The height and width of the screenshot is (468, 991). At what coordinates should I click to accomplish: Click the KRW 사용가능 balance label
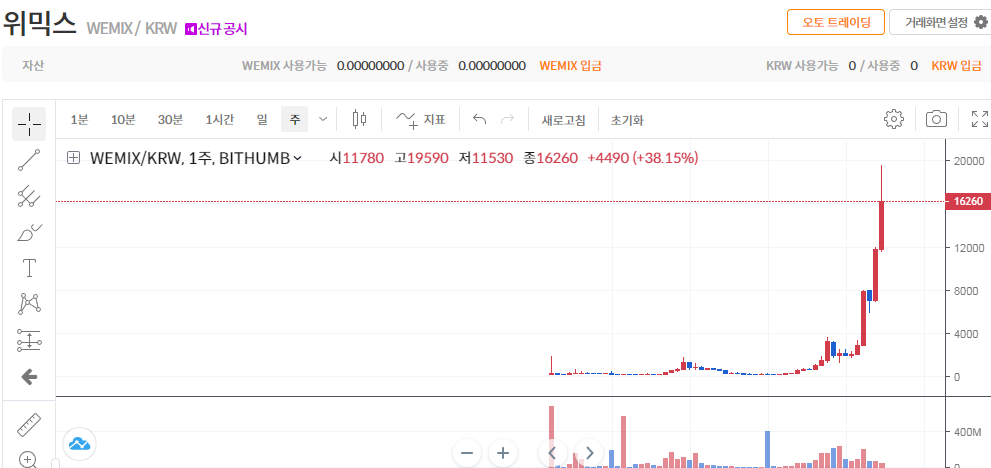click(x=802, y=65)
